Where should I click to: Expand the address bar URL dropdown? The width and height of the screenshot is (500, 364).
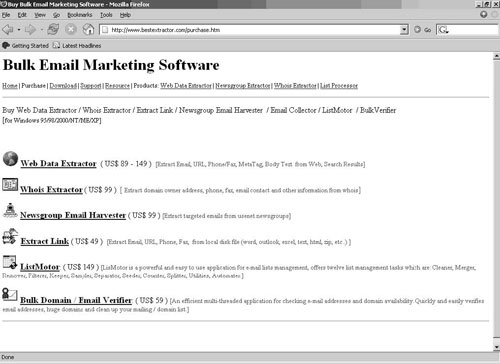(x=404, y=30)
